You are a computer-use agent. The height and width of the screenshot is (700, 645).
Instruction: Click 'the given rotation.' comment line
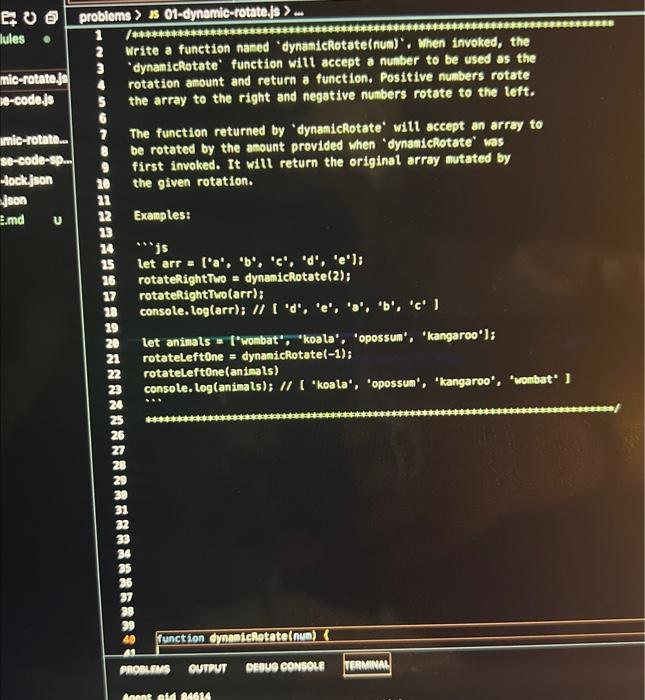coord(192,182)
